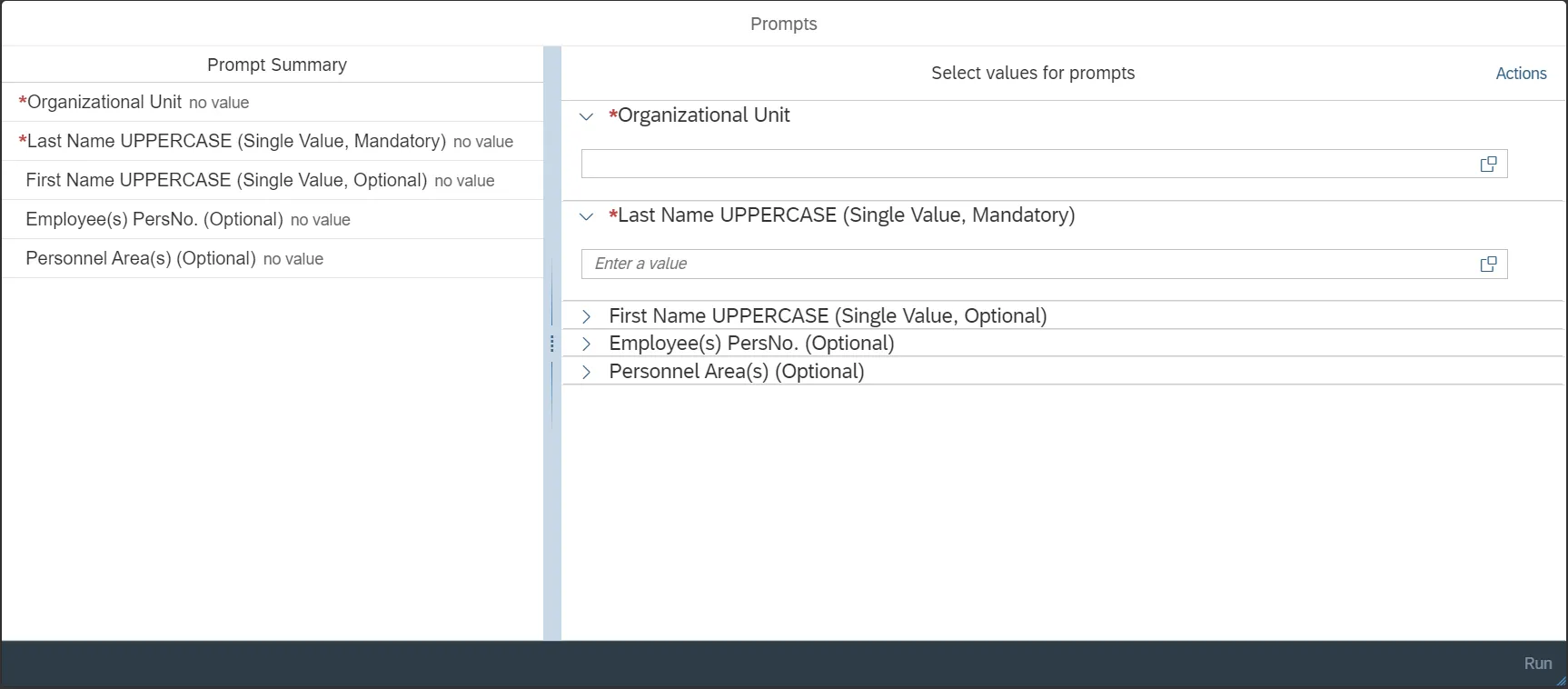
Task: Click the splitter grip between the panels
Action: pos(551,344)
